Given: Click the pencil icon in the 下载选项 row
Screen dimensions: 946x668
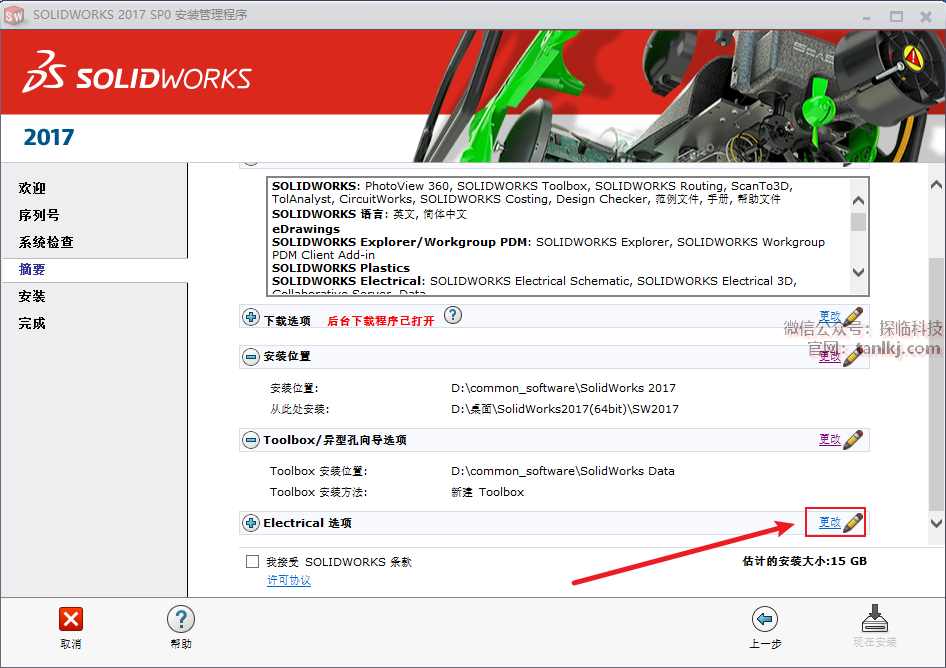Looking at the screenshot, I should (853, 318).
